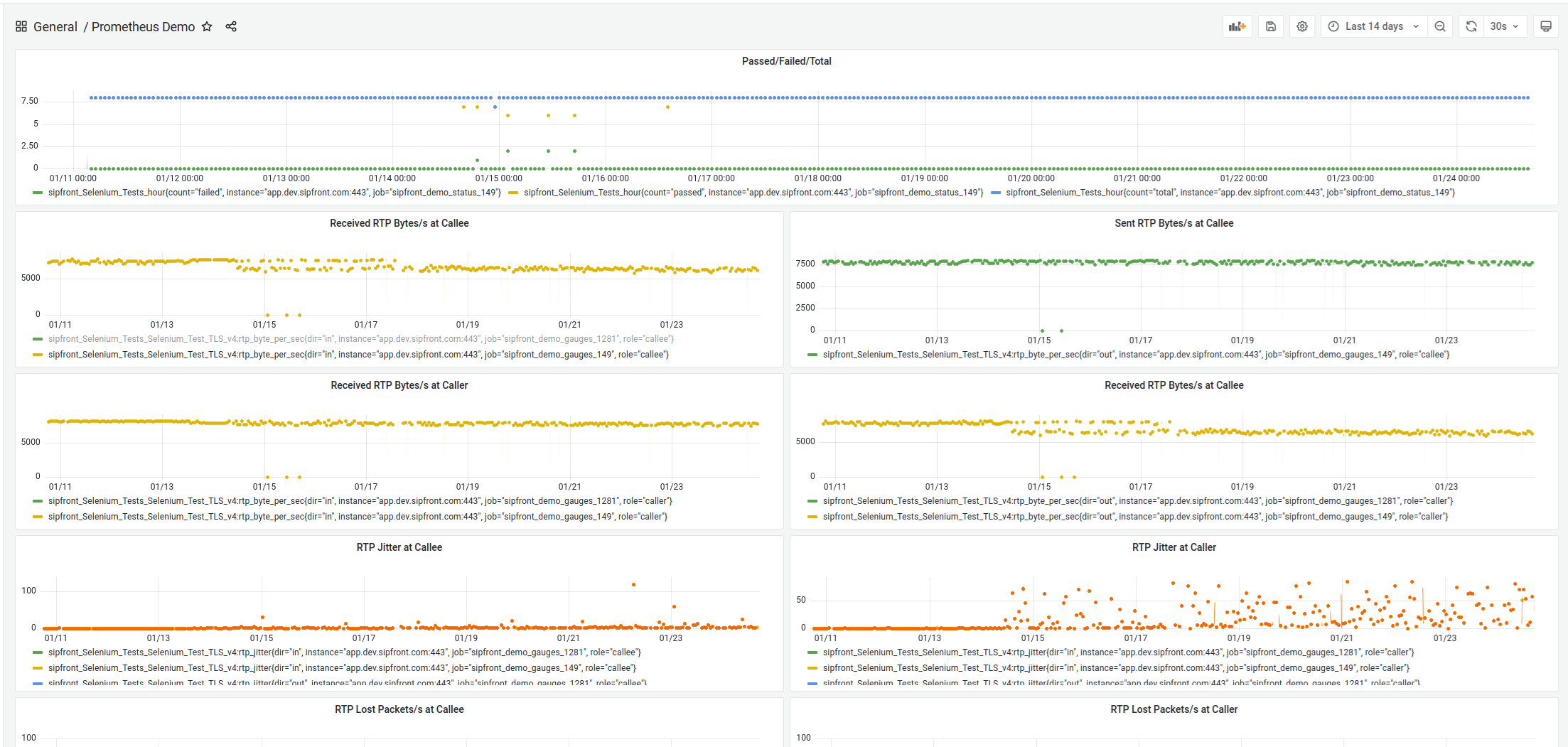Open the Passed/Failed/Total panel menu

786,61
